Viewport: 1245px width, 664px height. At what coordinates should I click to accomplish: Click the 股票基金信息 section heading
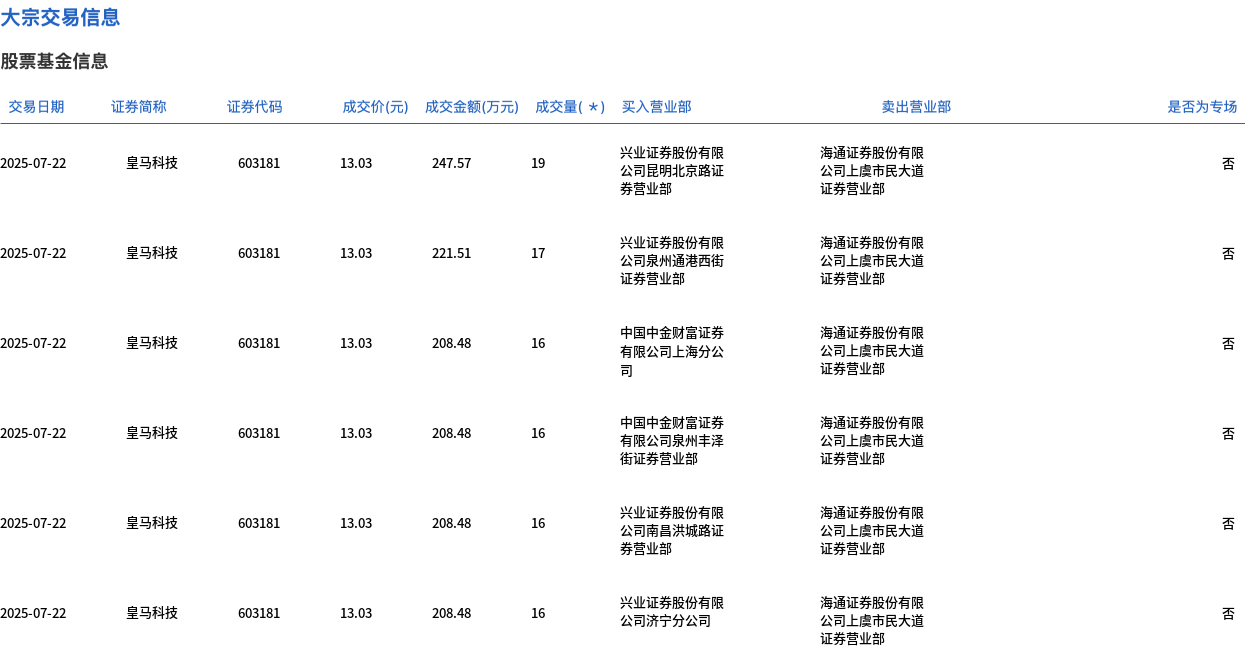coord(54,61)
